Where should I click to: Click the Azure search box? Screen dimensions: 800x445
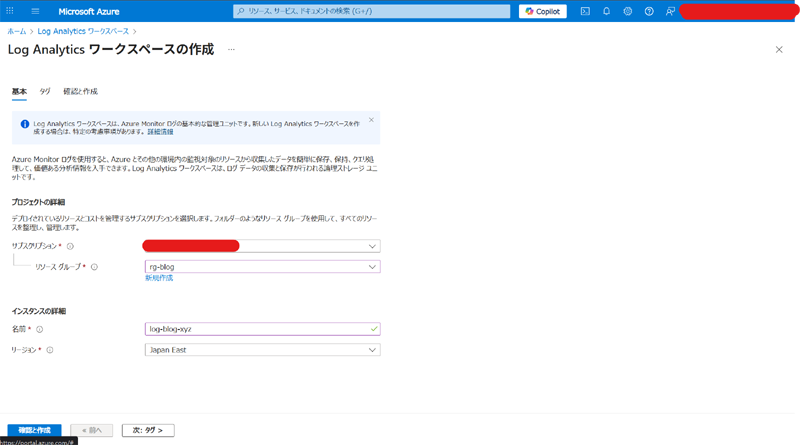371,11
